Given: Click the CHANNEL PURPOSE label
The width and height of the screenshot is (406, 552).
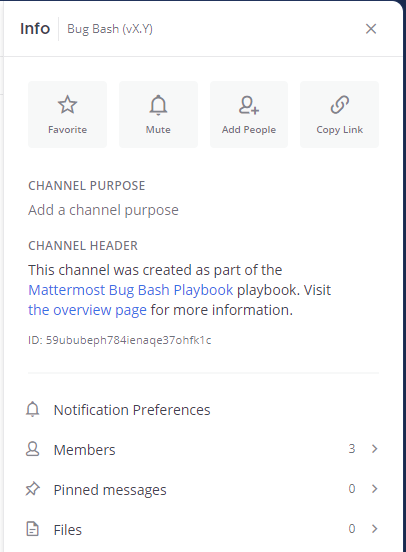Looking at the screenshot, I should pos(87,186).
